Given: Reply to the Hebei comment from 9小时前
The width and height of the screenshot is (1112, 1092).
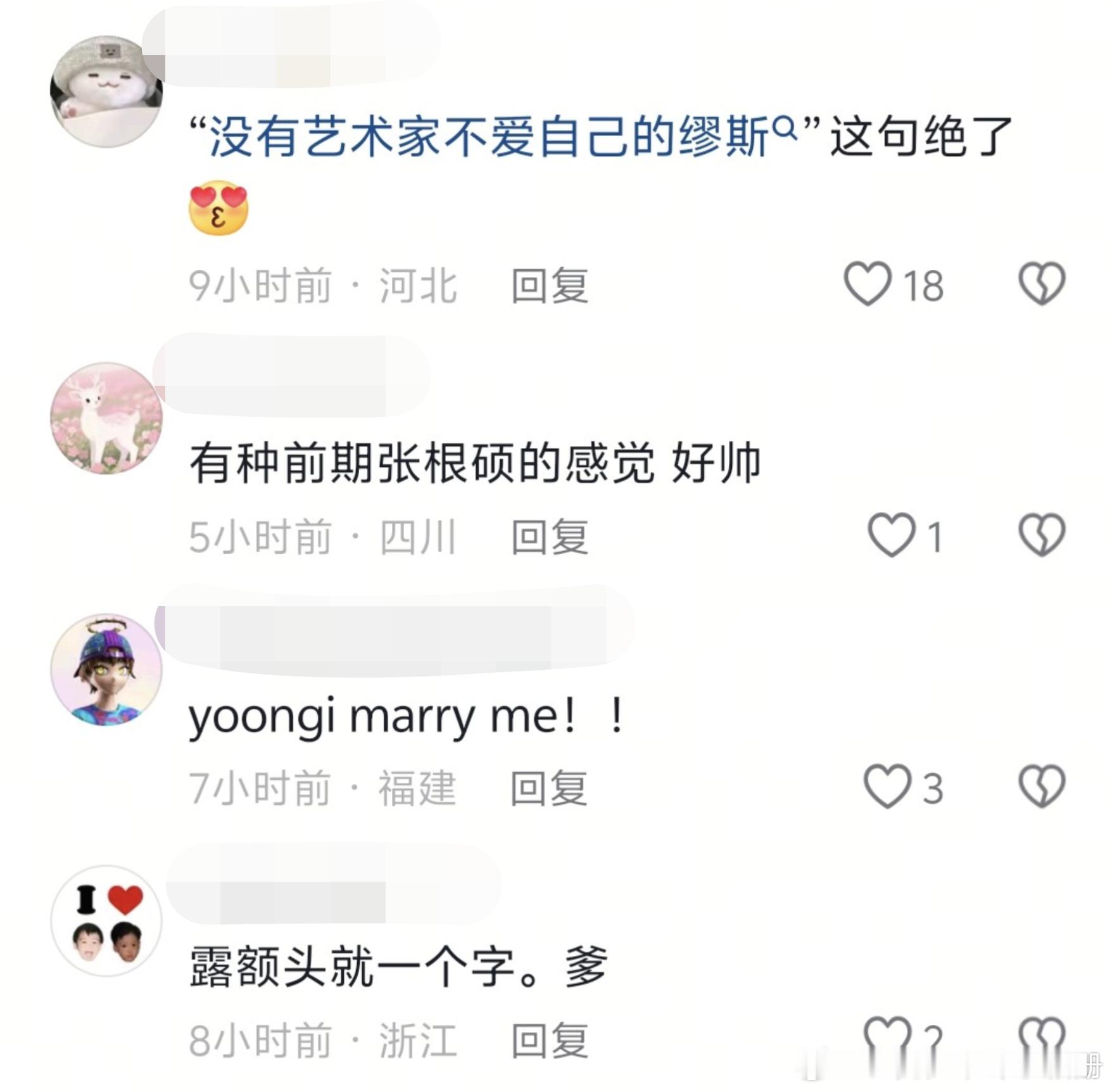Looking at the screenshot, I should [x=550, y=286].
